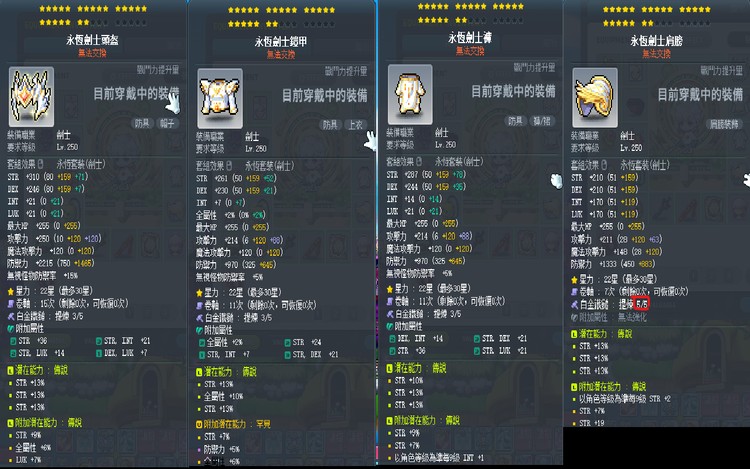This screenshot has width=750, height=469.
Task: Click the star icon beside 星力 in helmet panel
Action: click(x=11, y=291)
